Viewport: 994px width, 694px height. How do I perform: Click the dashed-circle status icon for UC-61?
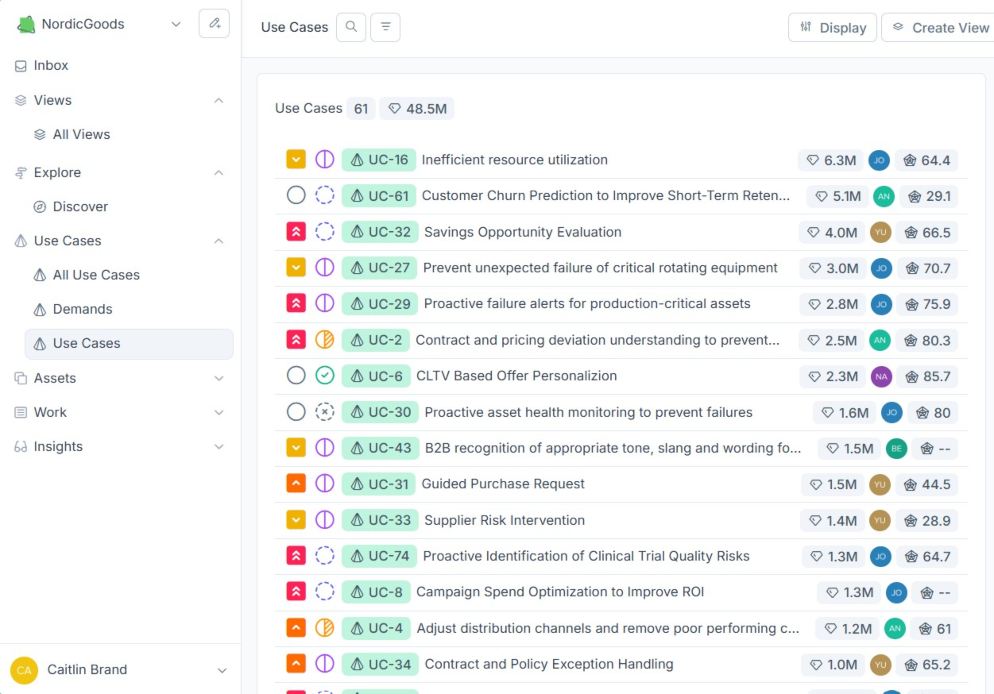click(x=325, y=195)
